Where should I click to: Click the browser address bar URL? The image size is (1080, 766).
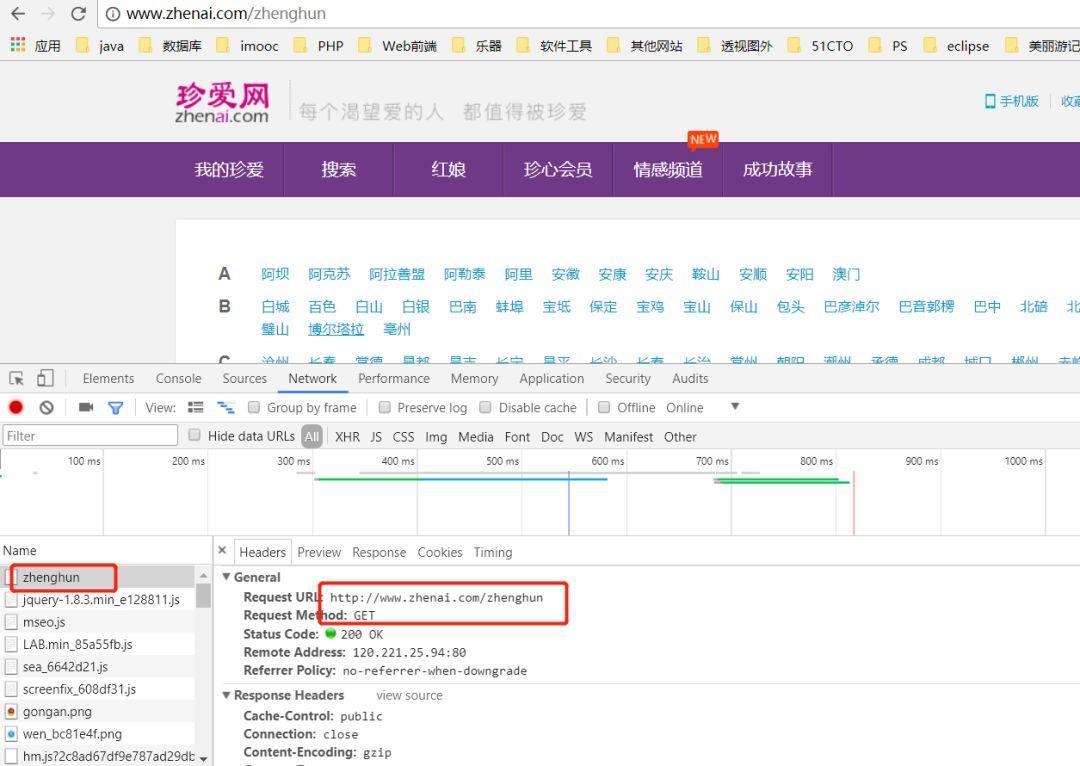pos(226,14)
